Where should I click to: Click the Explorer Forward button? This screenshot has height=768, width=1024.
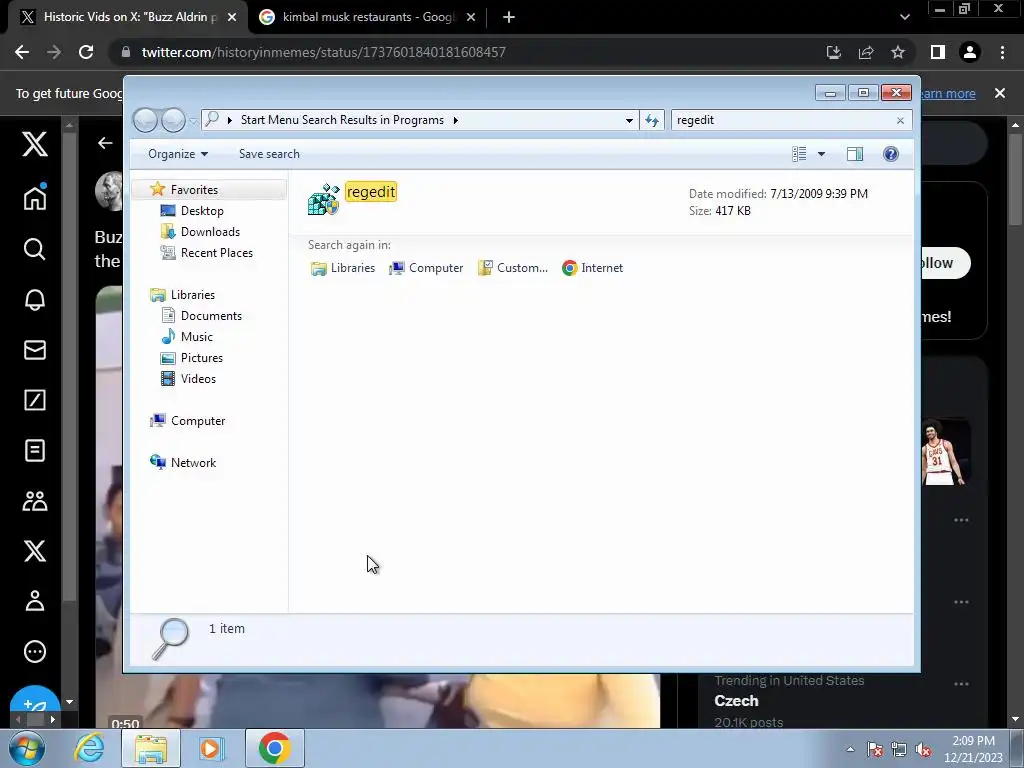coord(173,120)
